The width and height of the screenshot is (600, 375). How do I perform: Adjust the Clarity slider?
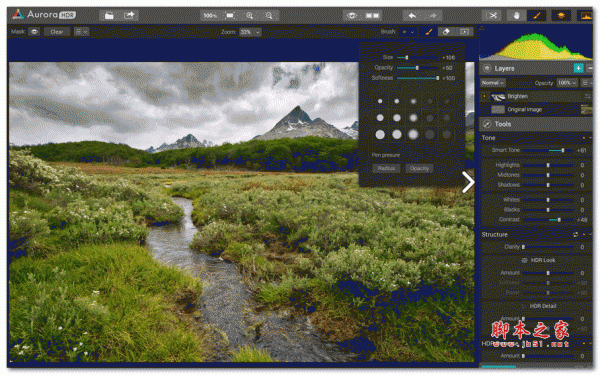click(x=548, y=247)
